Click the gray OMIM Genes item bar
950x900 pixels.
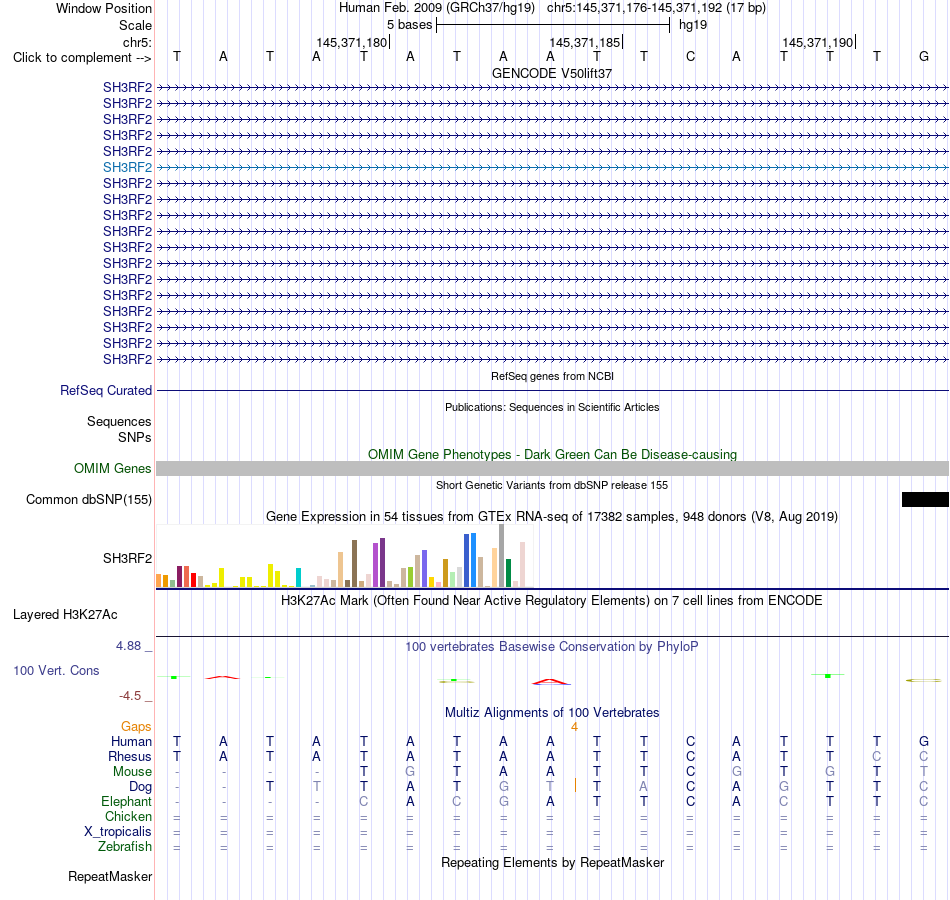(x=553, y=468)
